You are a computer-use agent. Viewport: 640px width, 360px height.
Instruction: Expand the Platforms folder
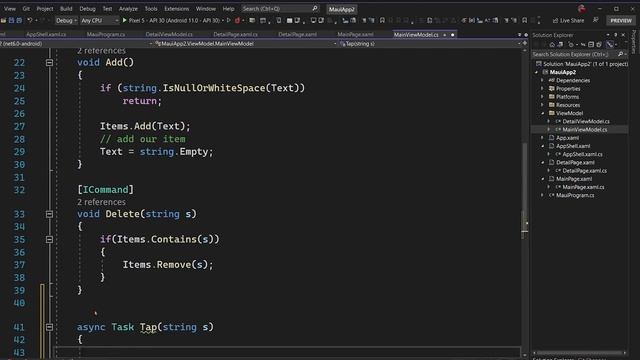point(542,97)
